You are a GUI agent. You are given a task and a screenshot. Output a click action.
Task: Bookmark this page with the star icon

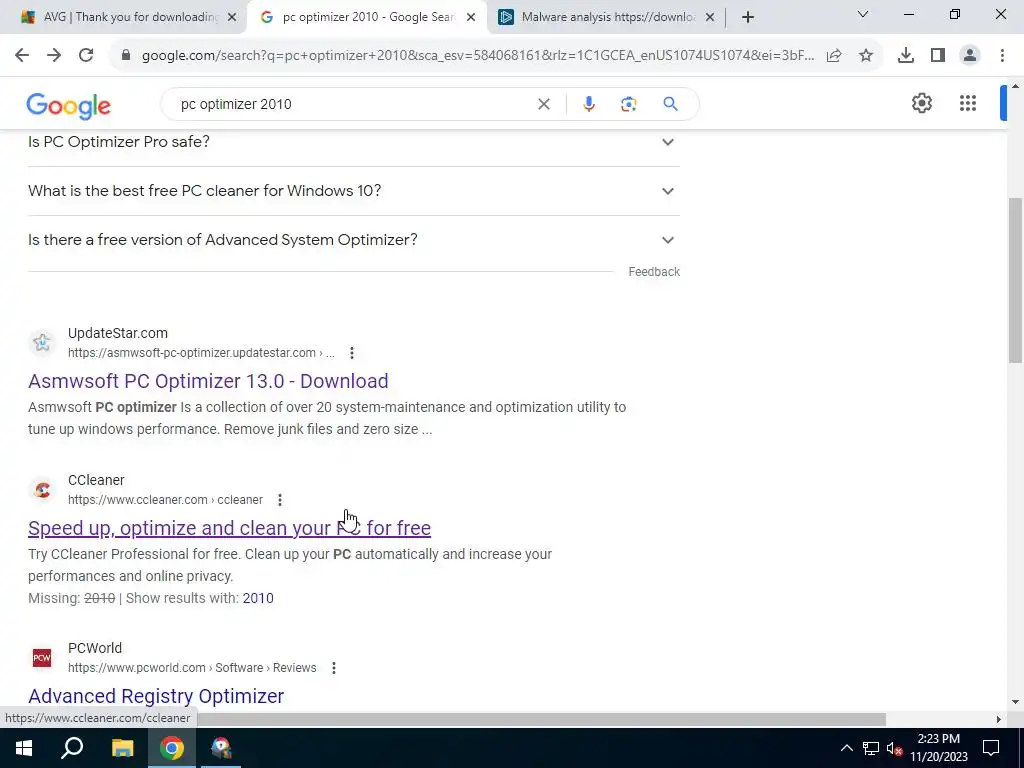tap(866, 56)
